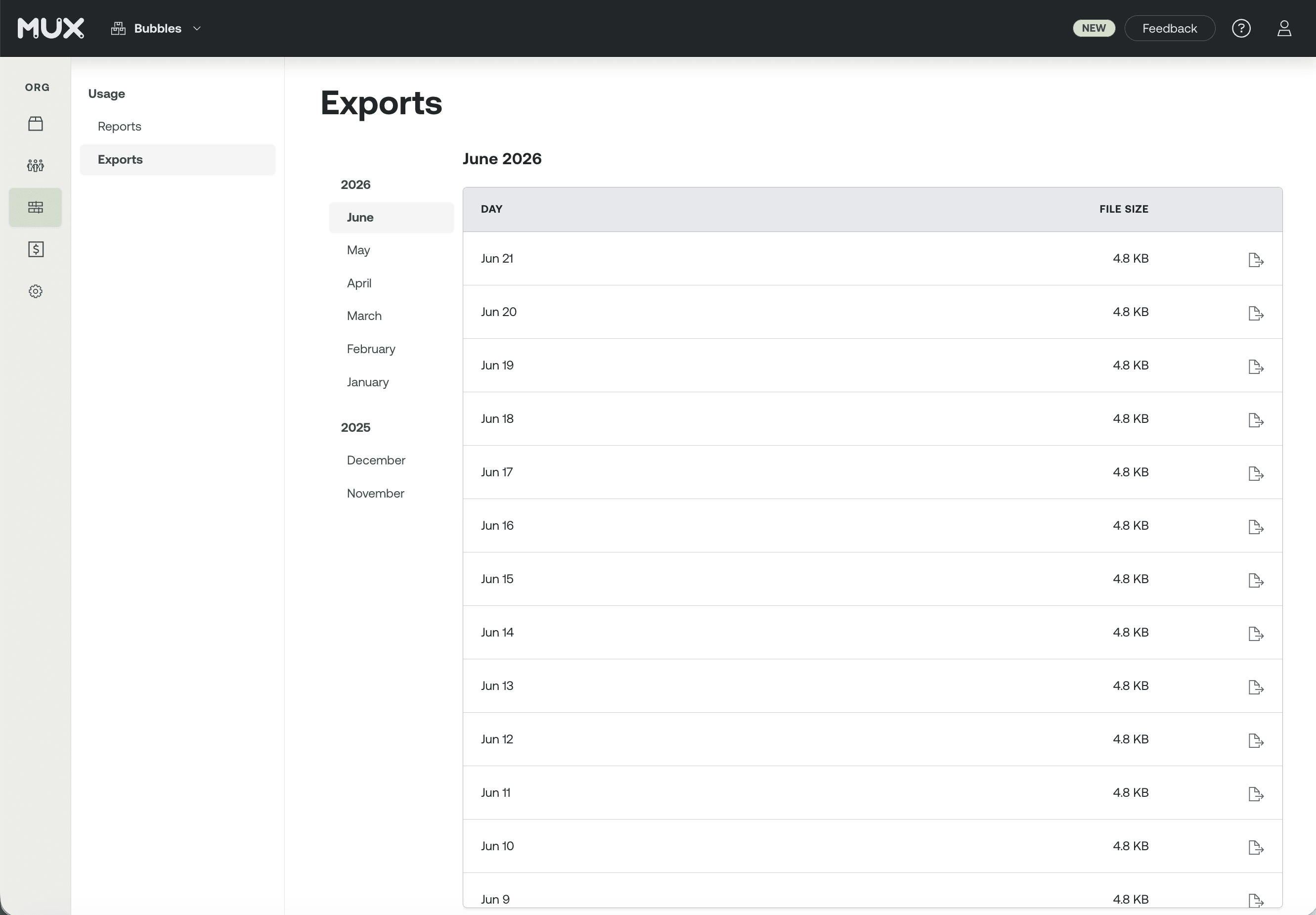Click the June 2026 heading
This screenshot has width=1316, height=915.
502,159
